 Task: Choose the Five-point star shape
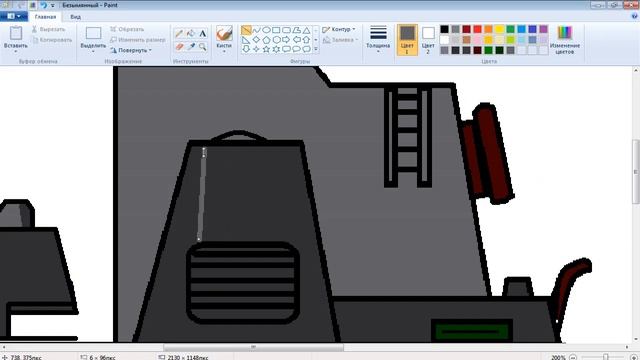pos(266,49)
